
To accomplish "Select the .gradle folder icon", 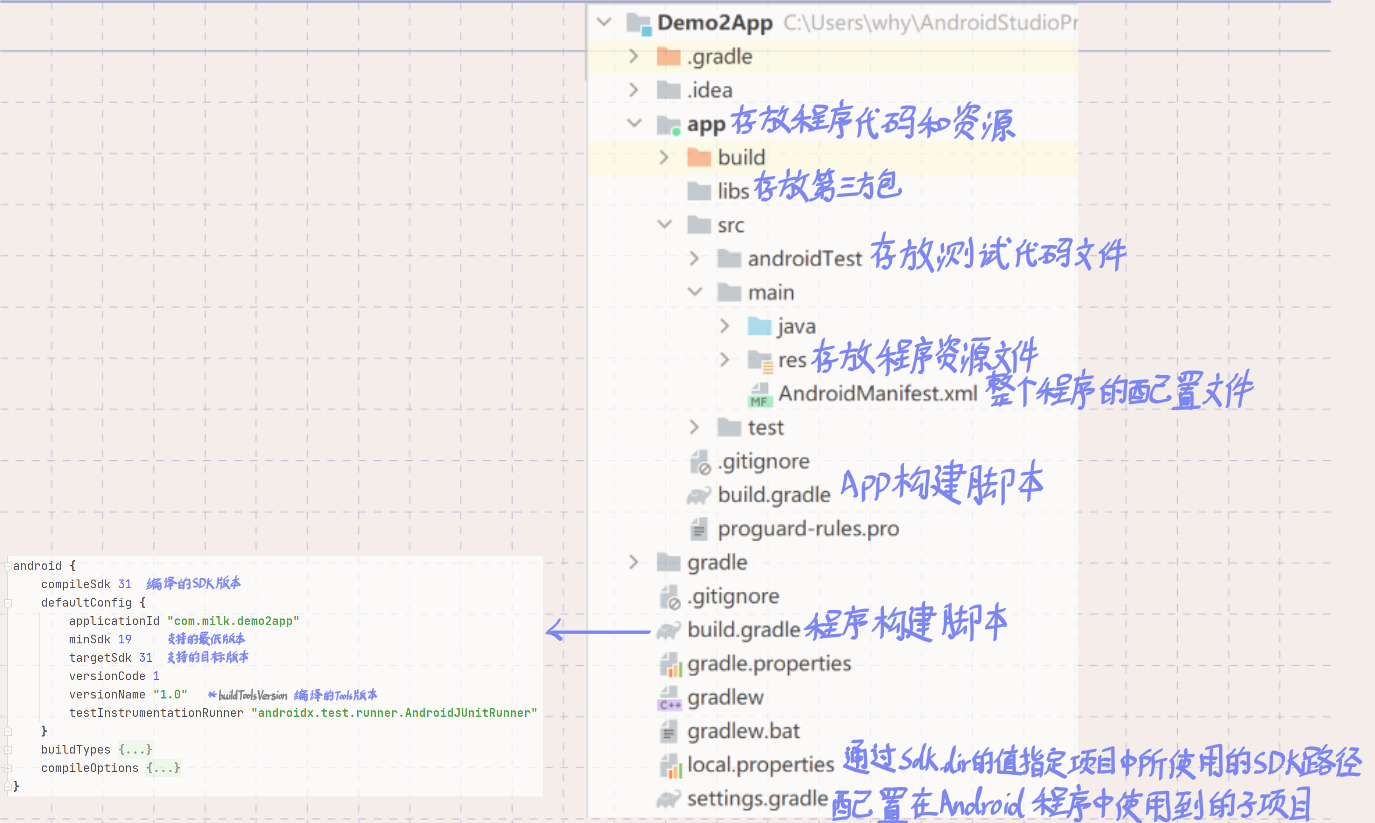I will (x=668, y=57).
